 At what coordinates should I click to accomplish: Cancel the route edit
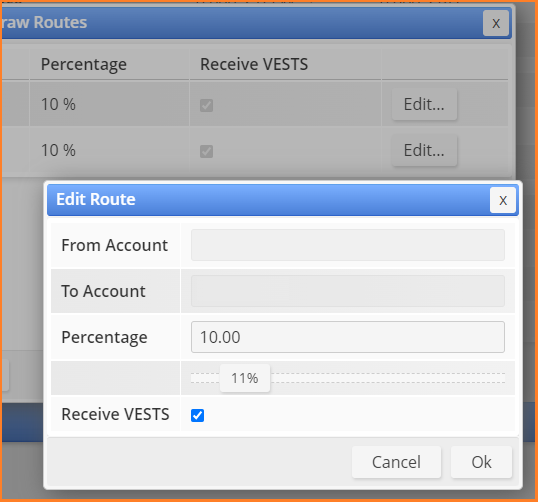pyautogui.click(x=396, y=462)
